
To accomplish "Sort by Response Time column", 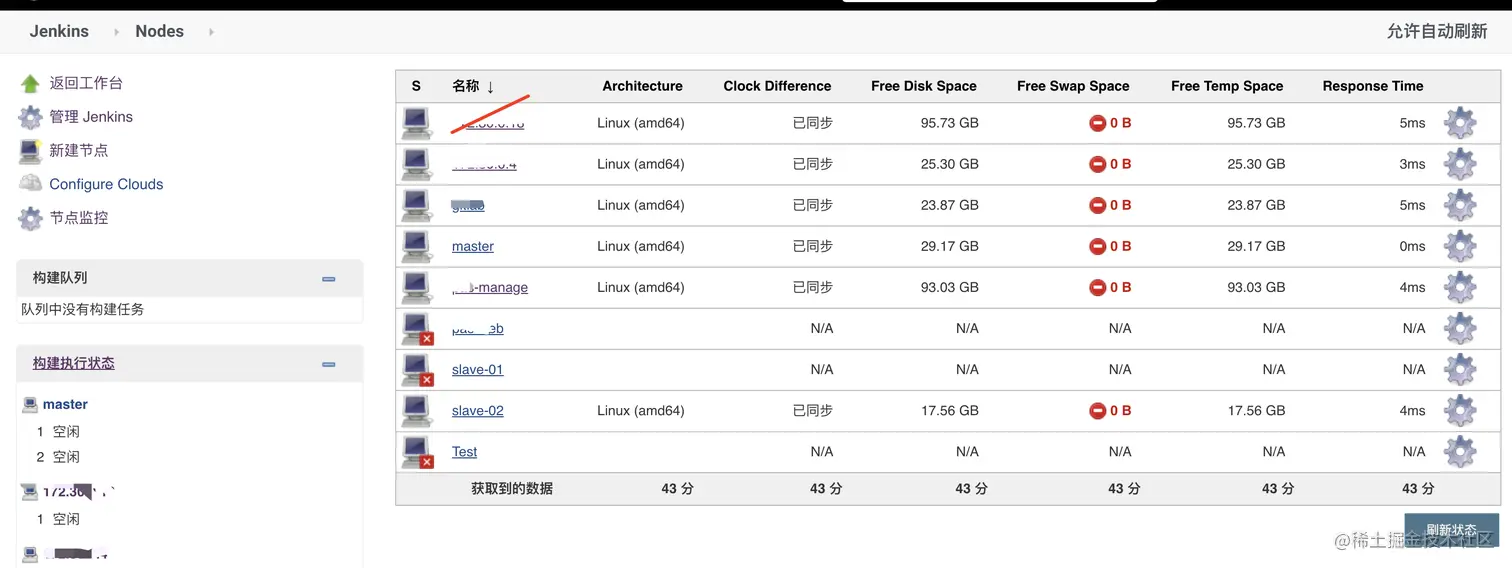I will pos(1372,86).
